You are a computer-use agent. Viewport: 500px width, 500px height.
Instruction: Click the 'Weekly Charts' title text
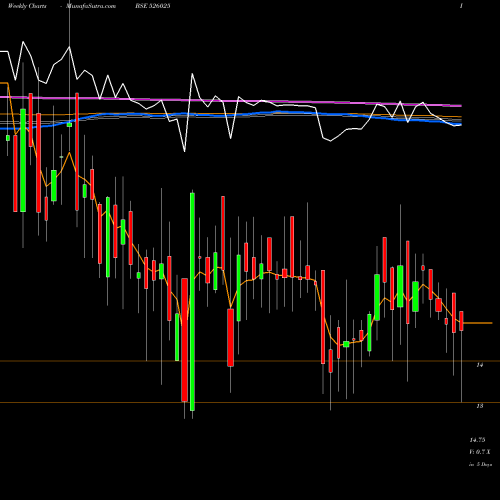tap(27, 6)
